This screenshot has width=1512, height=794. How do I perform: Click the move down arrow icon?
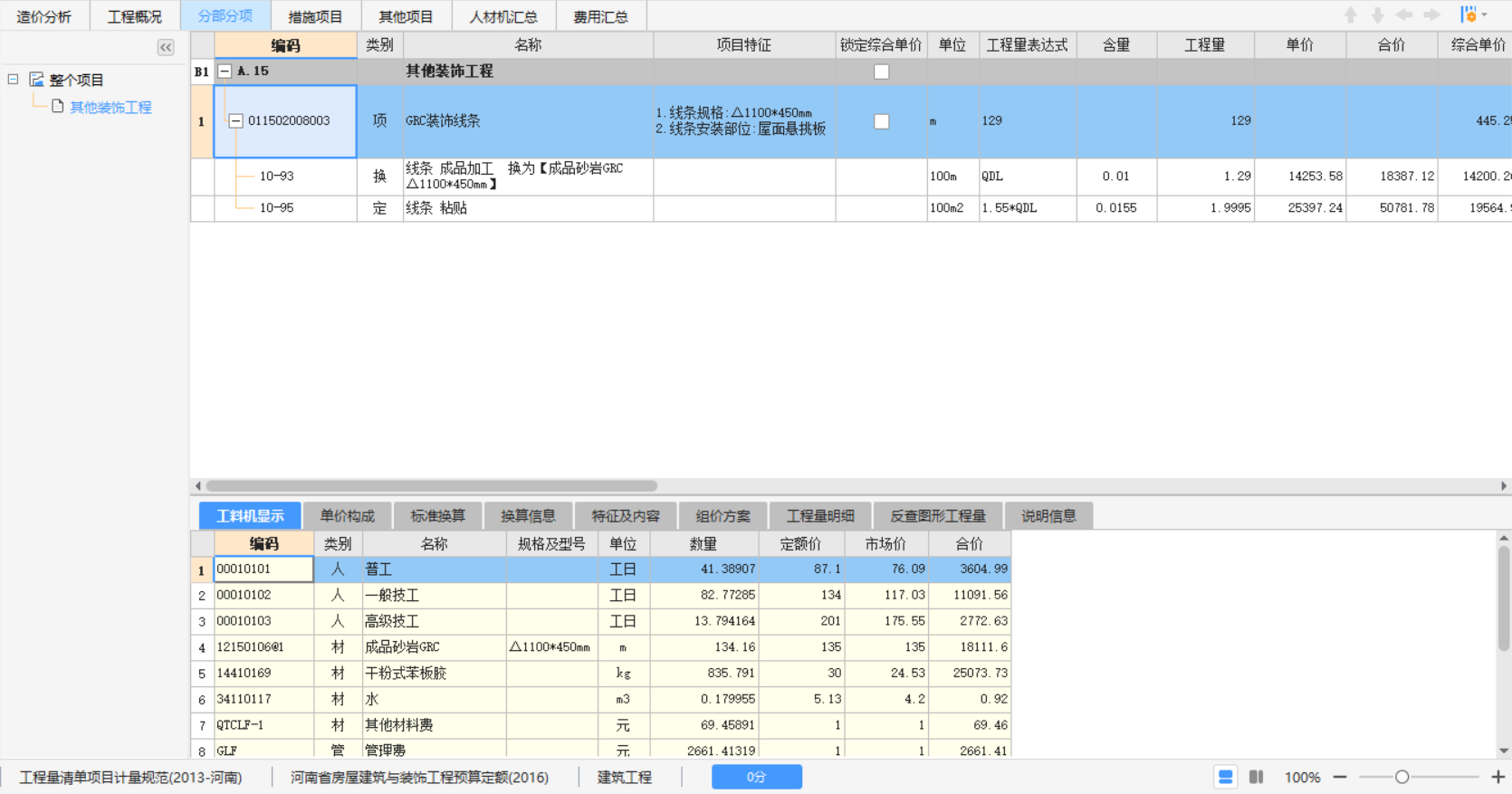click(1377, 15)
